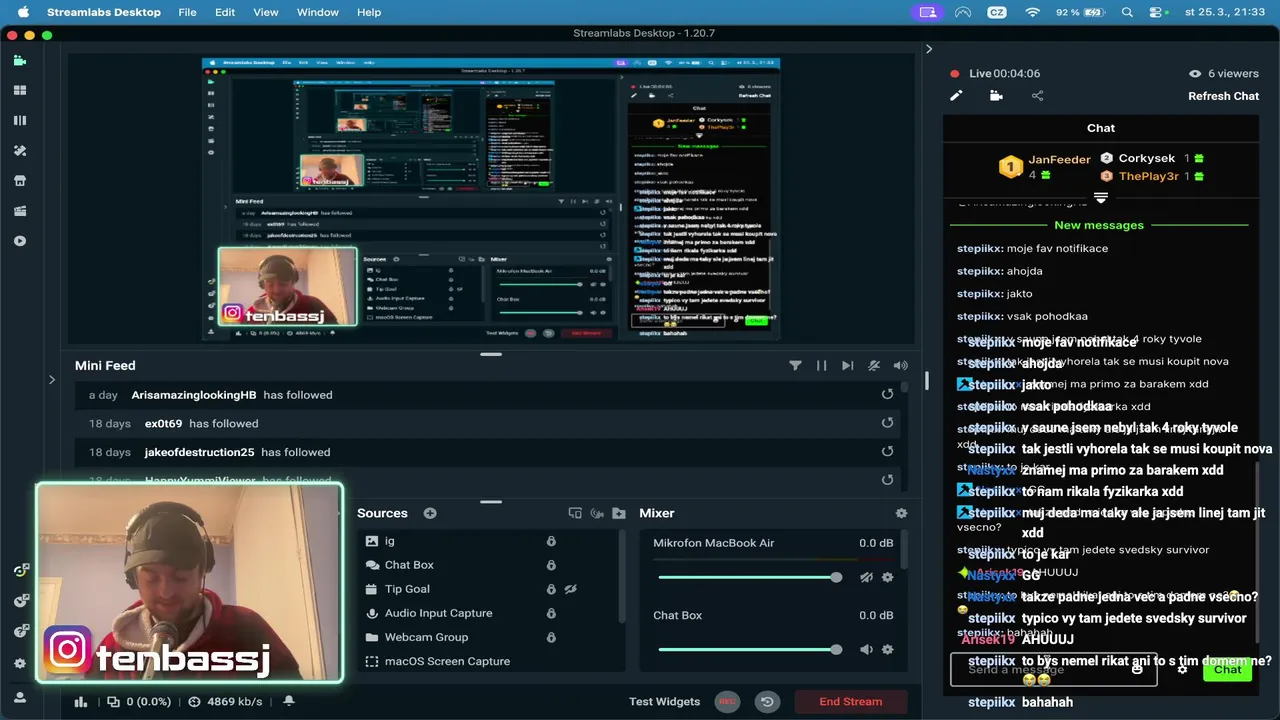The height and width of the screenshot is (720, 1280).
Task: Open the account profile icon in sidebar
Action: click(x=20, y=697)
